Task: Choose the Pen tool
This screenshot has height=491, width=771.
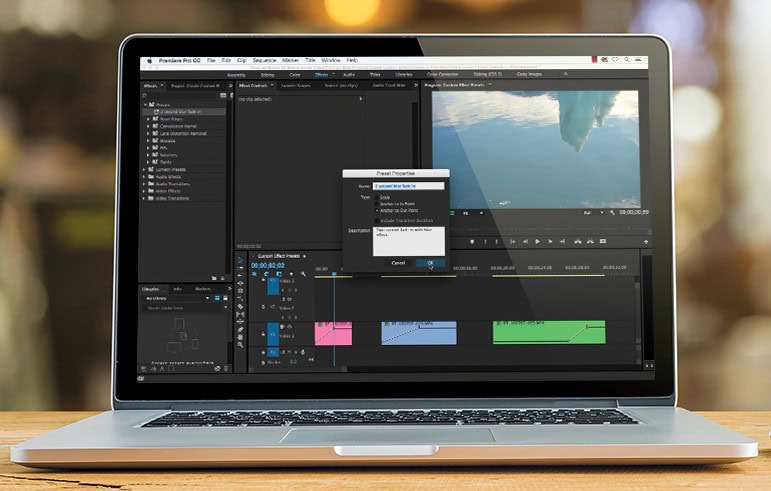Action: pyautogui.click(x=240, y=329)
